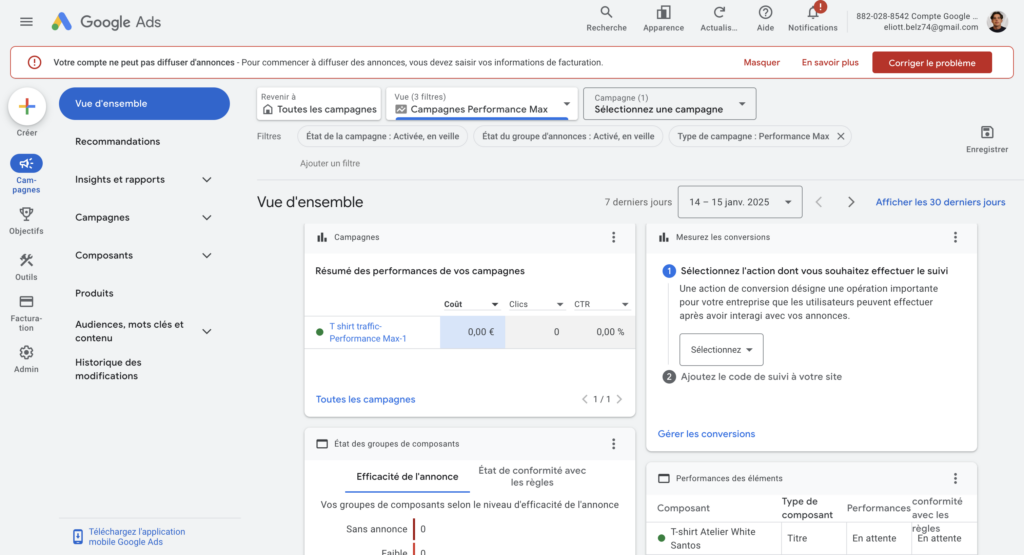
Task: Open the Objectifs trophy section
Action: pyautogui.click(x=26, y=221)
